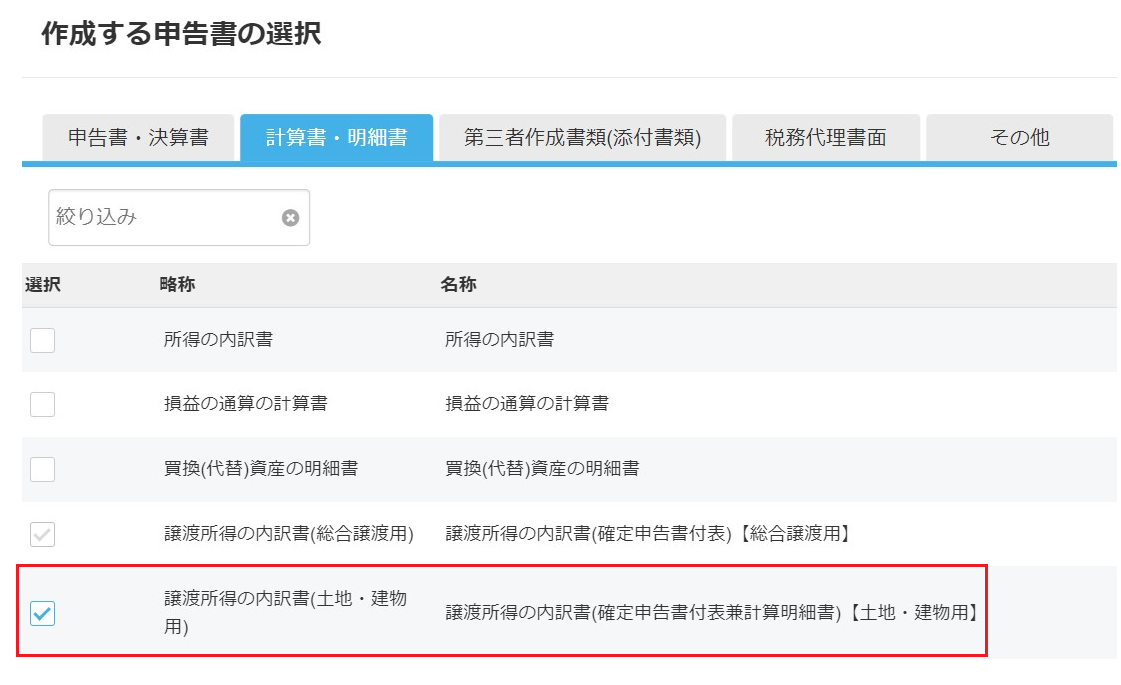Open the 第三者作成書類(添付書類) tab
Viewport: 1121px width, 685px height.
point(582,138)
